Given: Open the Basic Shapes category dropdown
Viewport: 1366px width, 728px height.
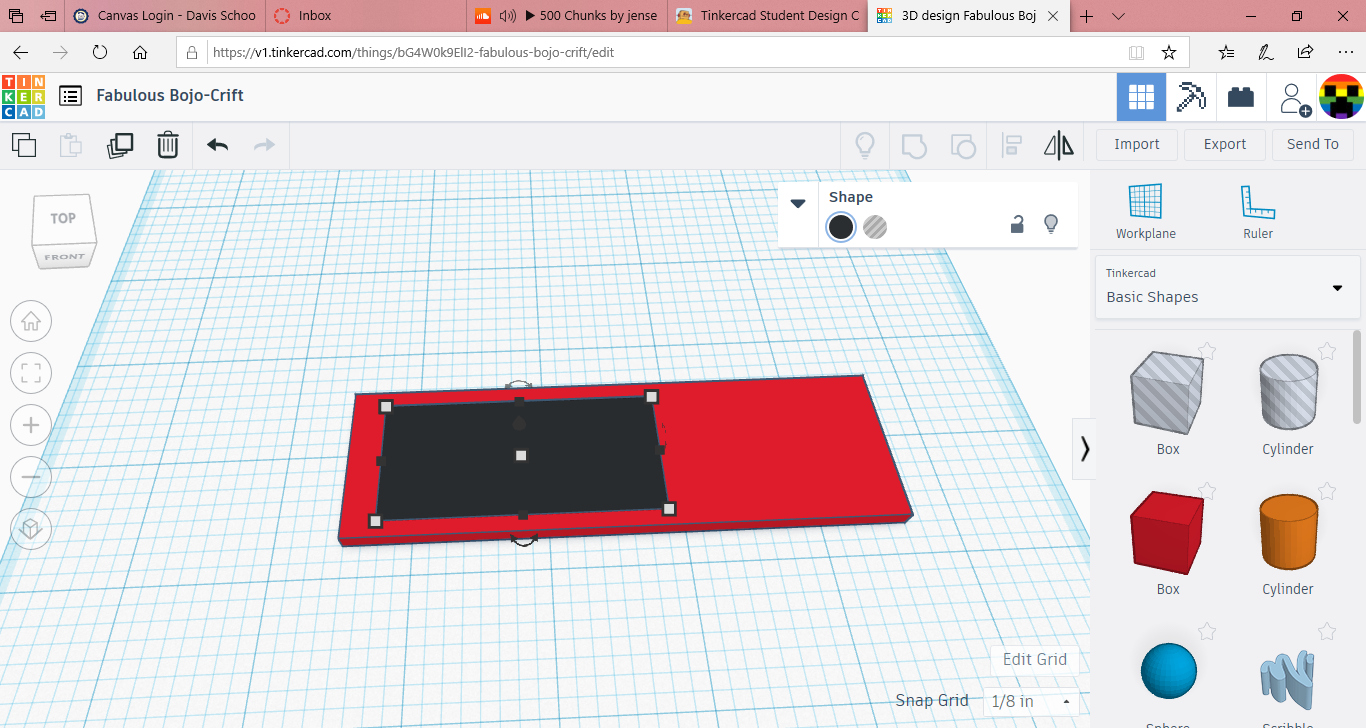Looking at the screenshot, I should (x=1227, y=287).
